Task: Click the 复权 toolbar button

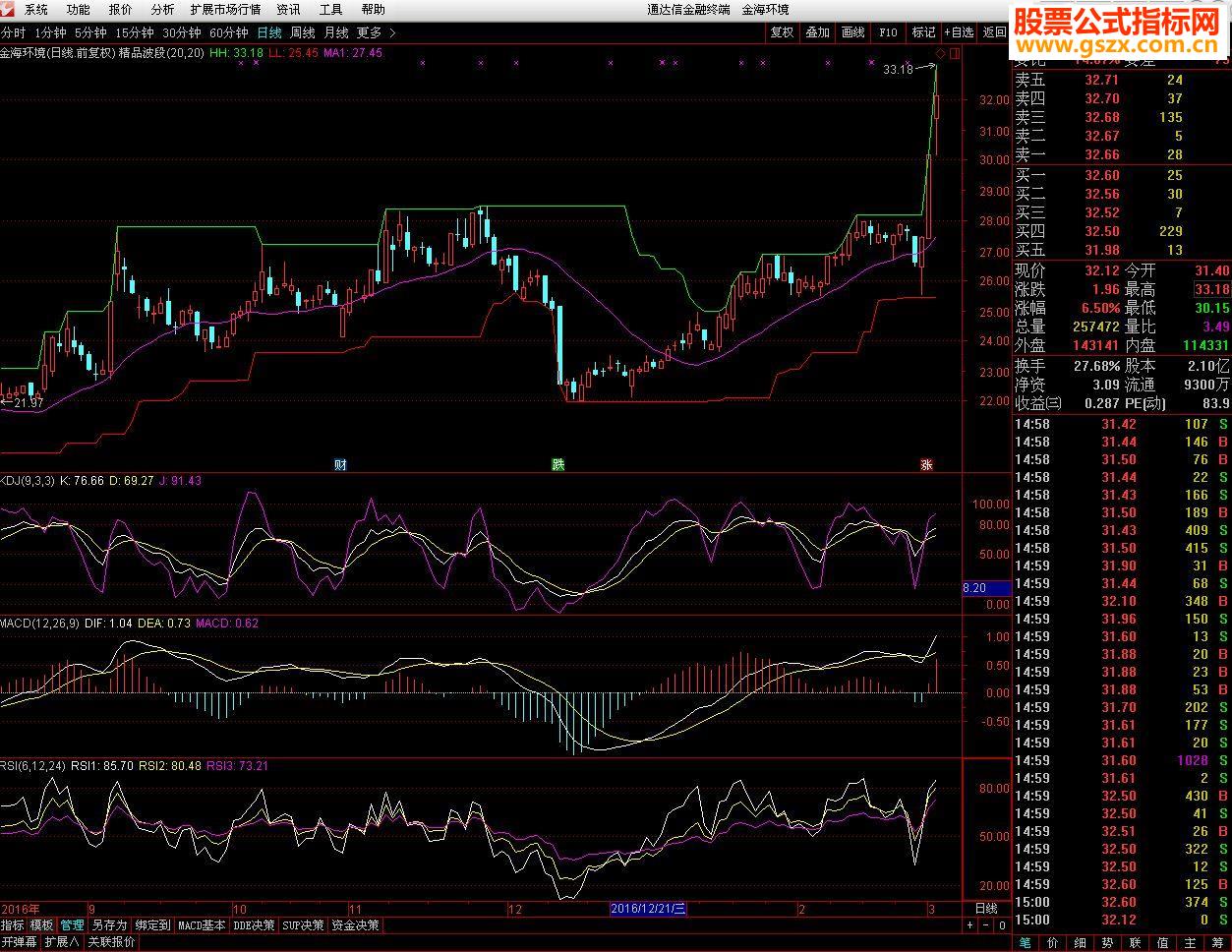Action: [x=782, y=32]
